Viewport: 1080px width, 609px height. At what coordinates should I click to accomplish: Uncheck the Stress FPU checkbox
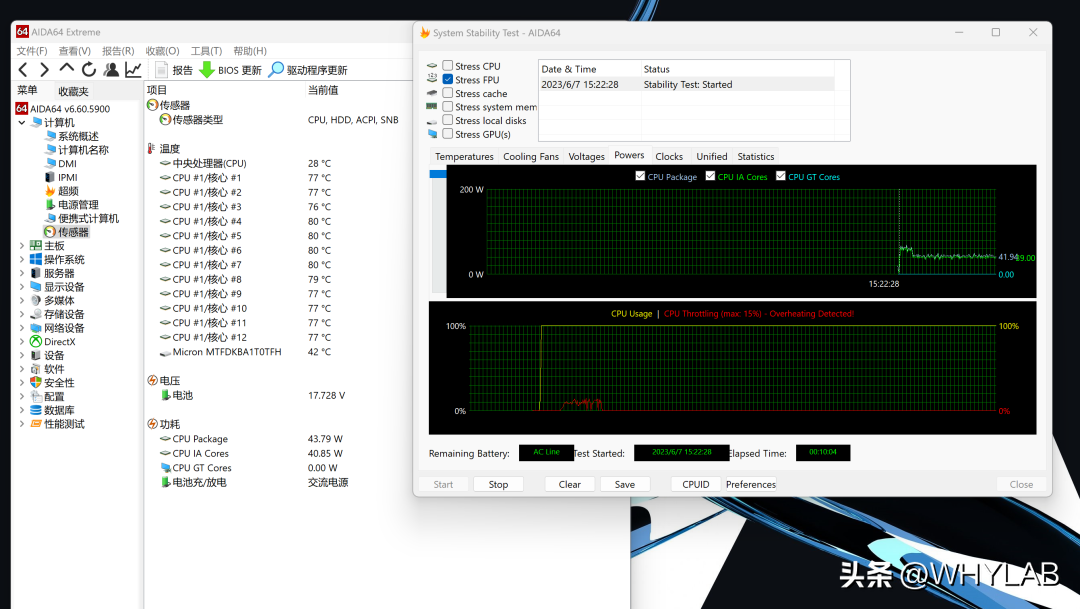[x=448, y=80]
